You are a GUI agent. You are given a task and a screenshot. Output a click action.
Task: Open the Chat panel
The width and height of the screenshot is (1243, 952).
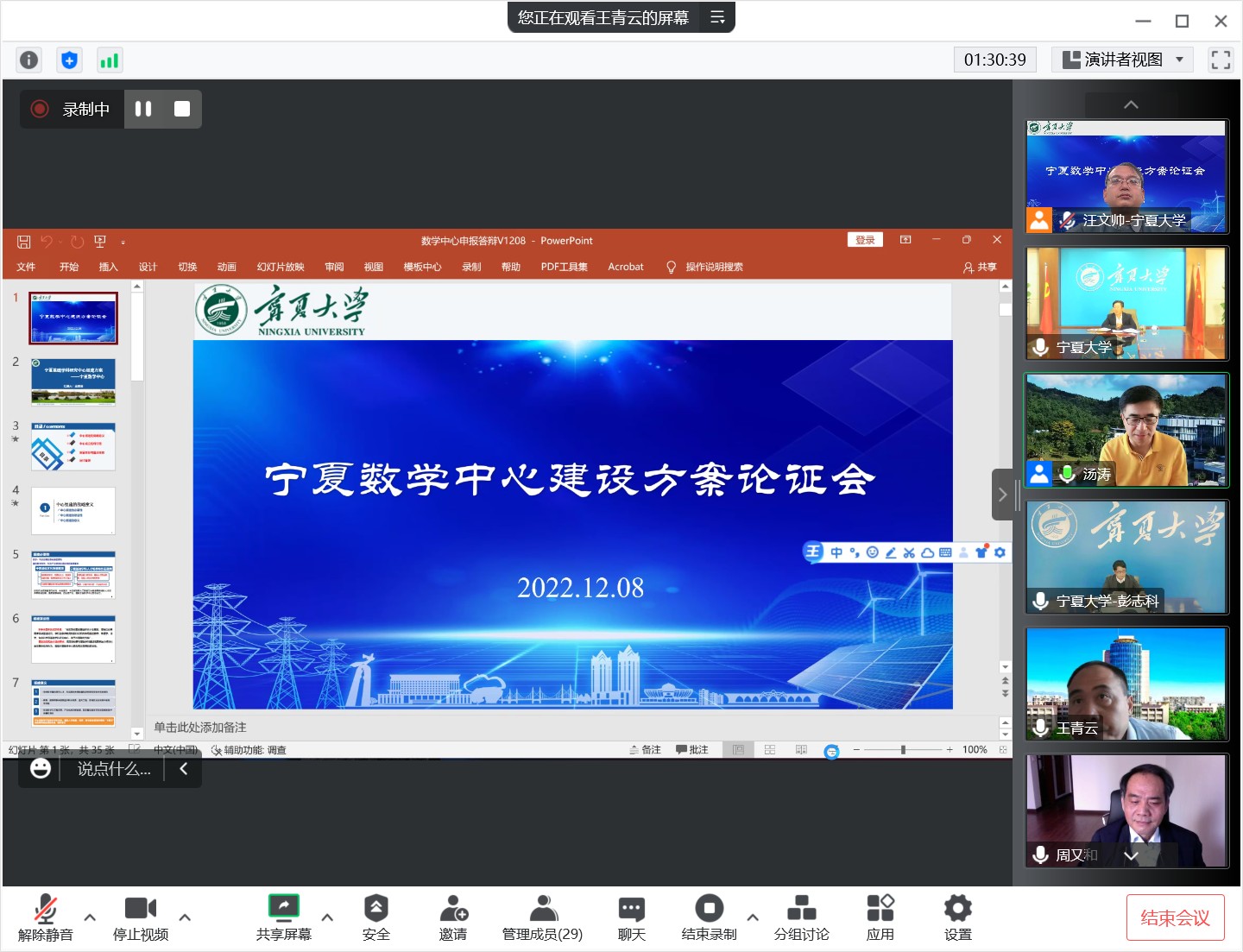(631, 917)
